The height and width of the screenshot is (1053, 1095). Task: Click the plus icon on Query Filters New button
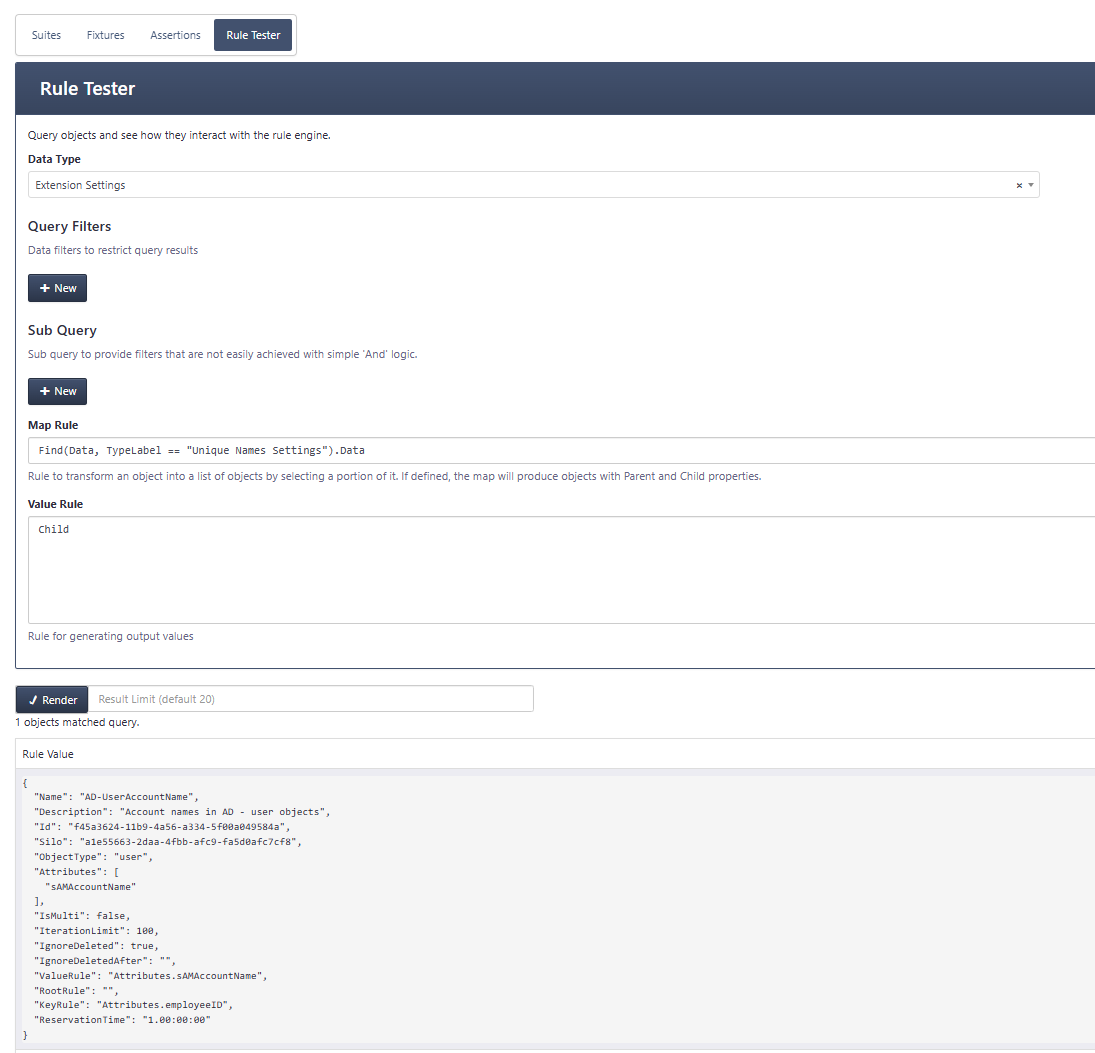pos(44,287)
